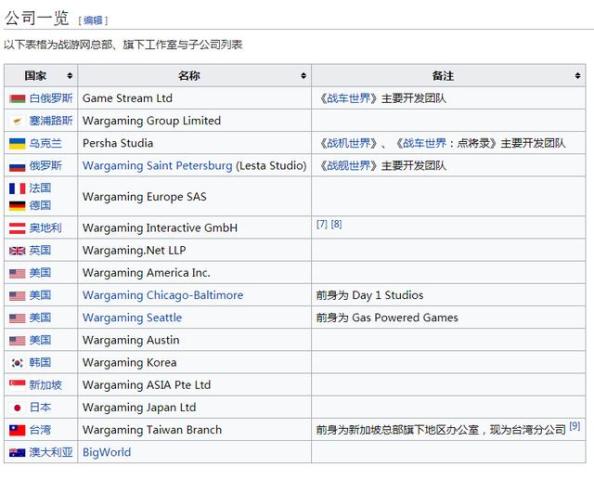This screenshot has height=480, width=594.
Task: Click the South Korea flag icon
Action: click(x=17, y=363)
